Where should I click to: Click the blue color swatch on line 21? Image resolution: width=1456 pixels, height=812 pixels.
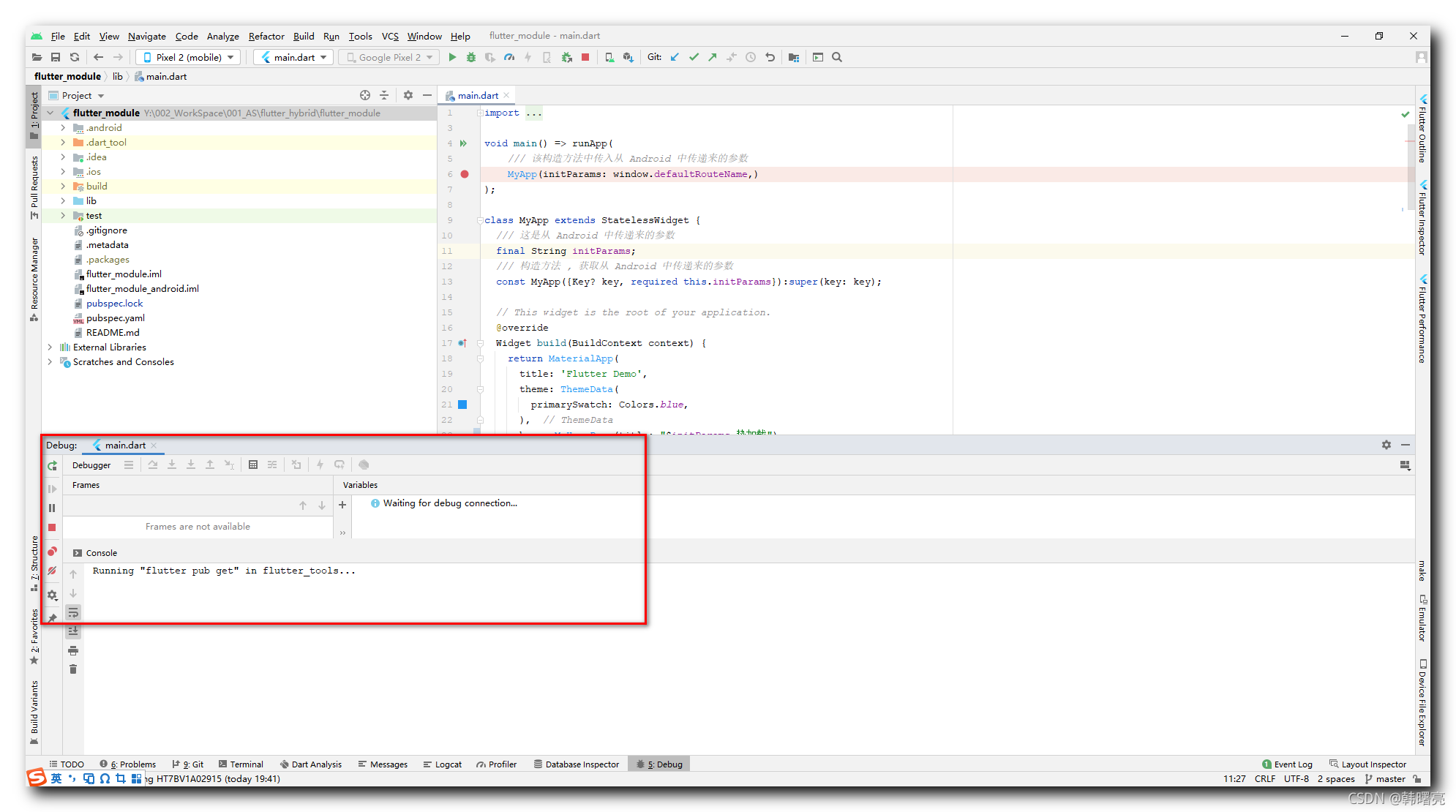pyautogui.click(x=462, y=405)
